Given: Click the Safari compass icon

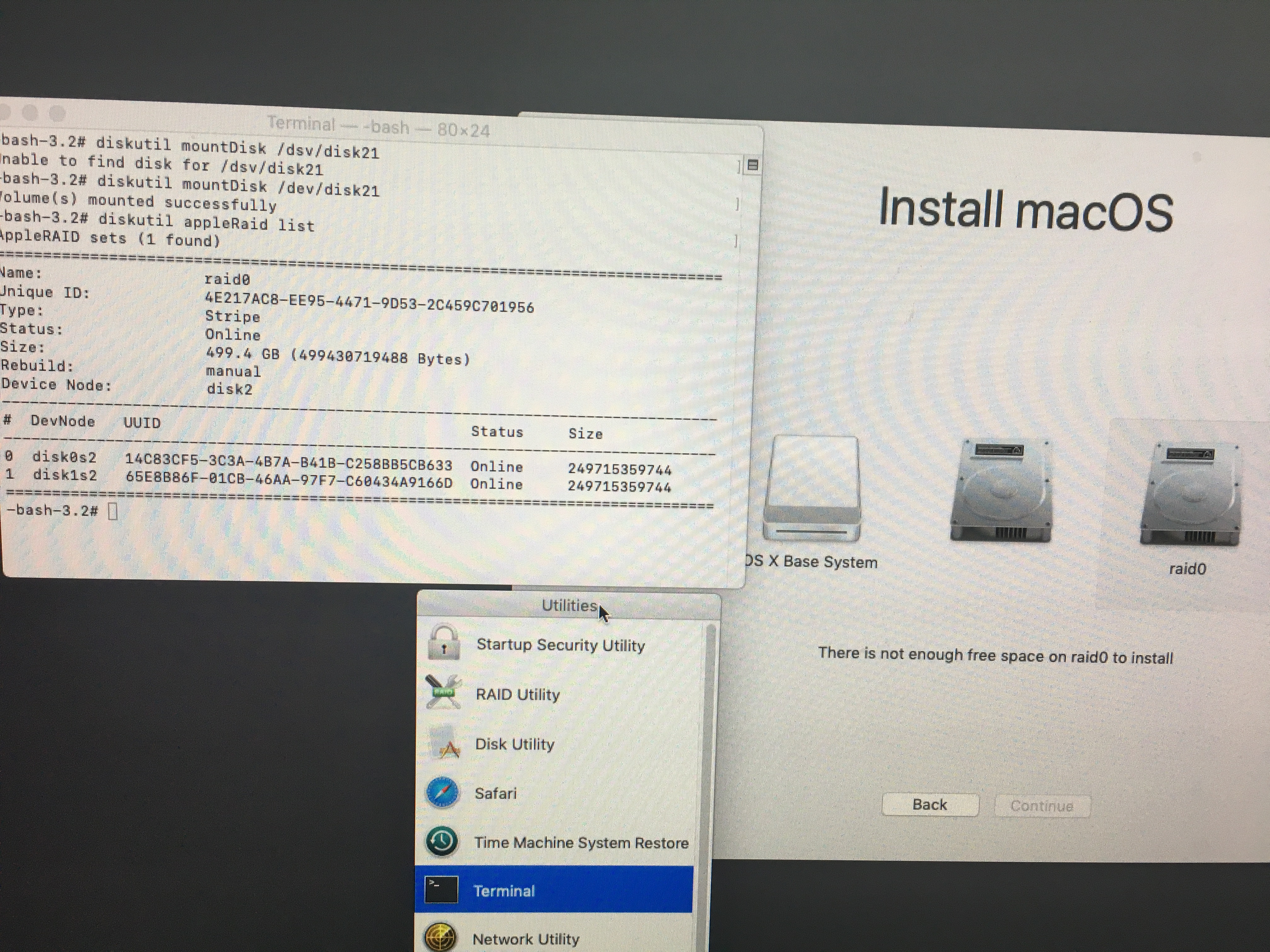Looking at the screenshot, I should [442, 792].
